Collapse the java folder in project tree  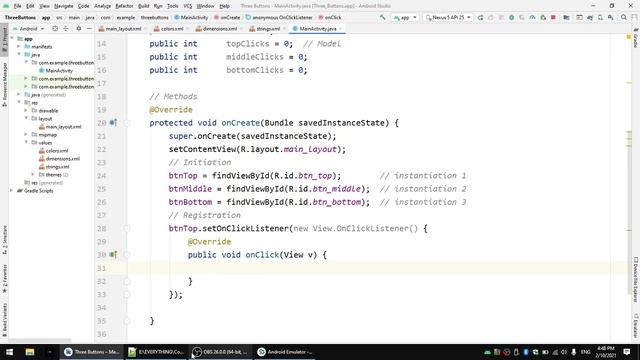click(x=19, y=54)
